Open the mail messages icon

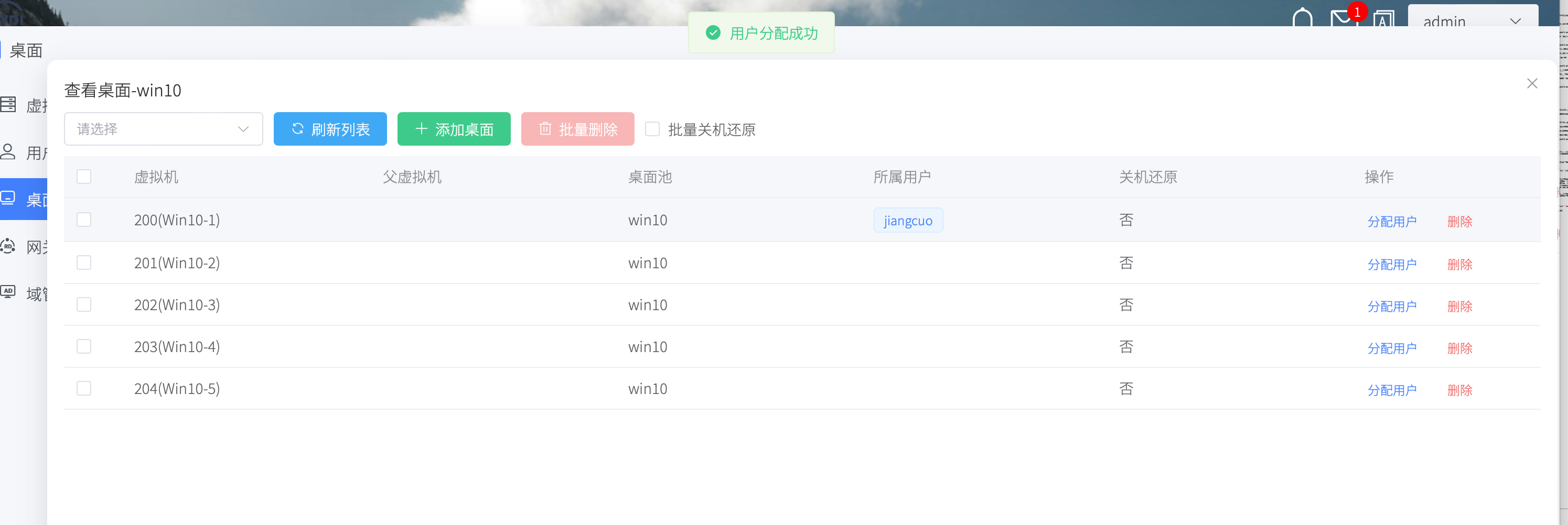tap(1341, 18)
